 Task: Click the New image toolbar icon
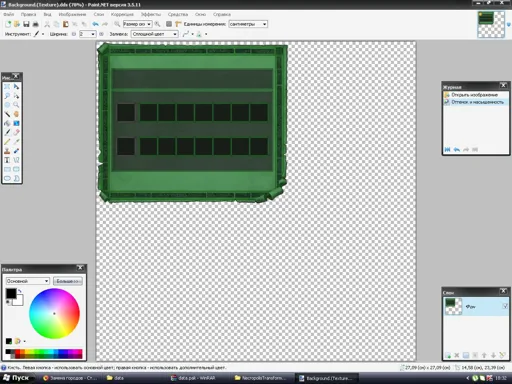[x=8, y=24]
